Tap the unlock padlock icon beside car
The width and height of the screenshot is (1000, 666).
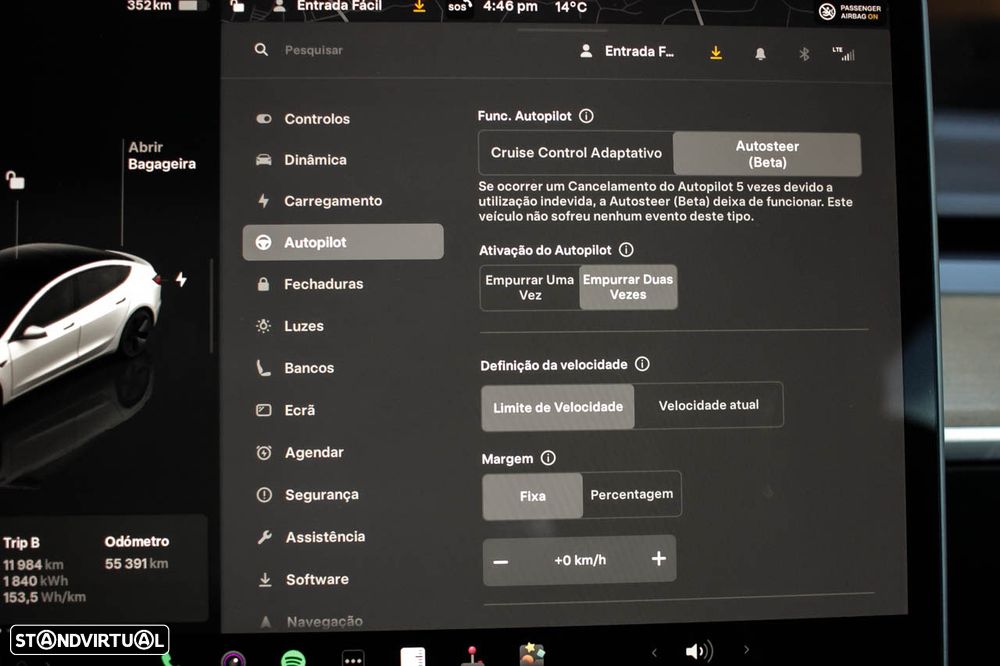(x=15, y=181)
